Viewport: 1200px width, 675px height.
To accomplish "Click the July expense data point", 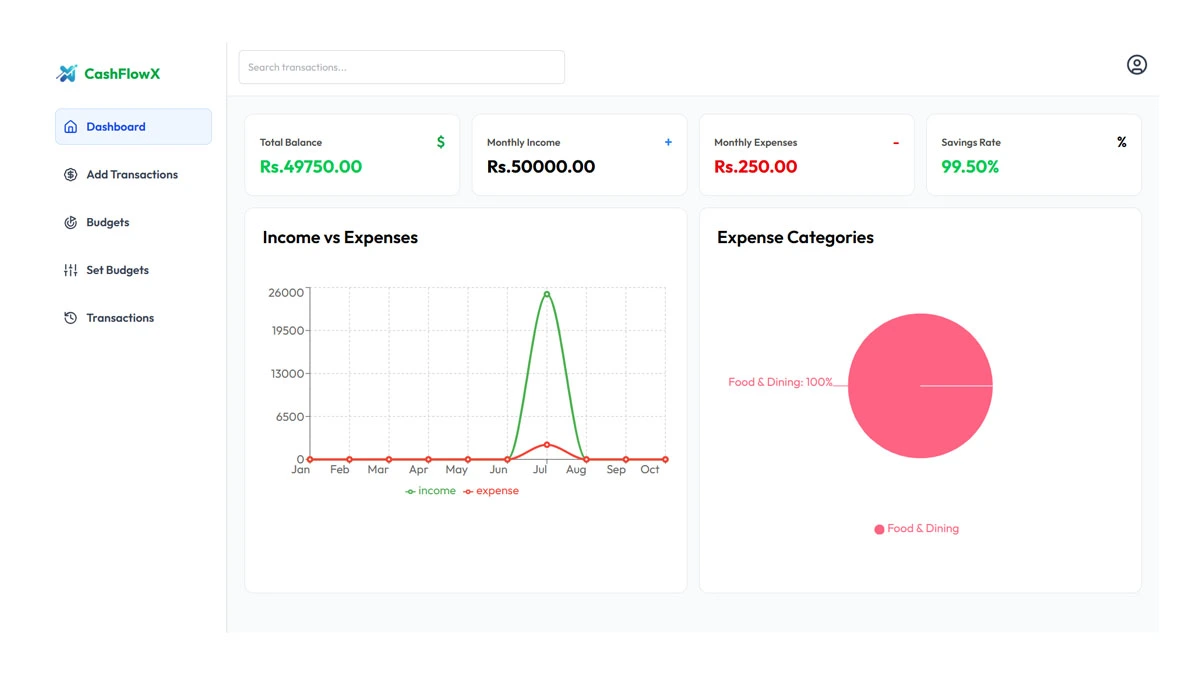I will 547,444.
